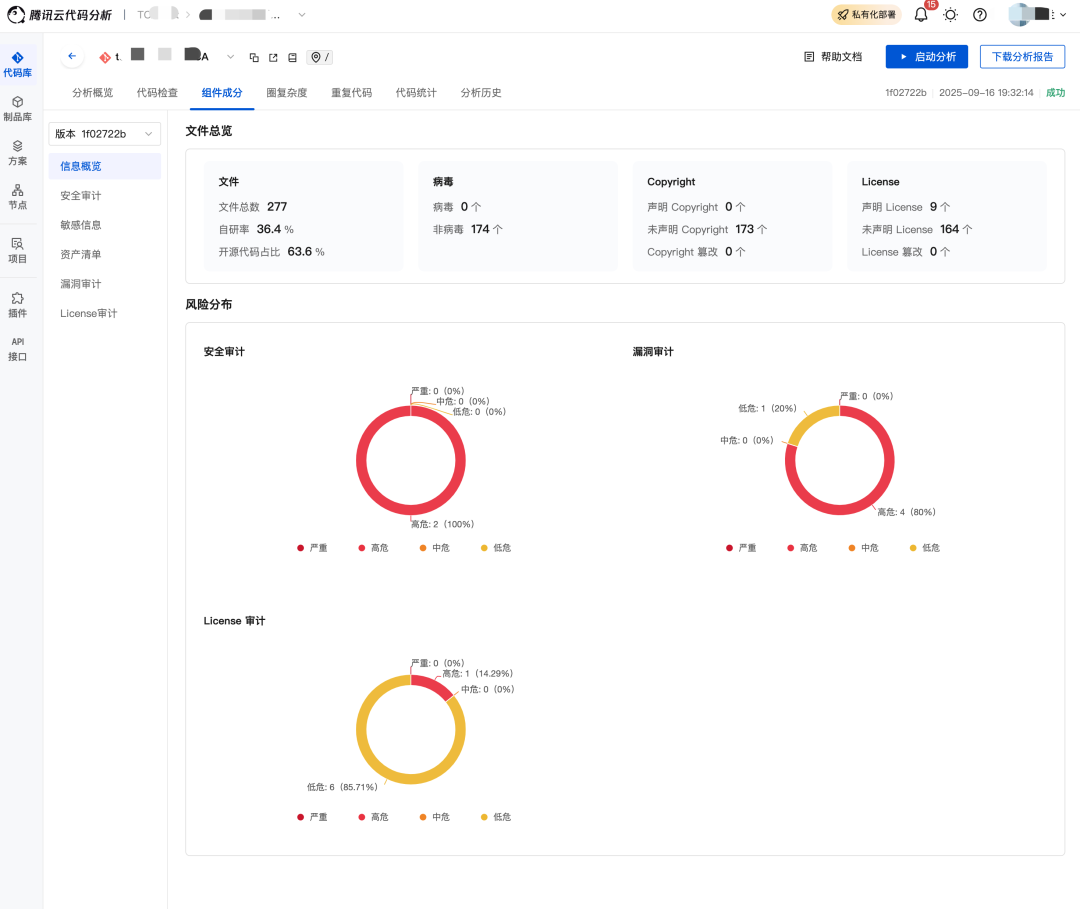Toggle 低危 legend in 安全审计 chart
This screenshot has height=909, width=1080.
pos(496,547)
